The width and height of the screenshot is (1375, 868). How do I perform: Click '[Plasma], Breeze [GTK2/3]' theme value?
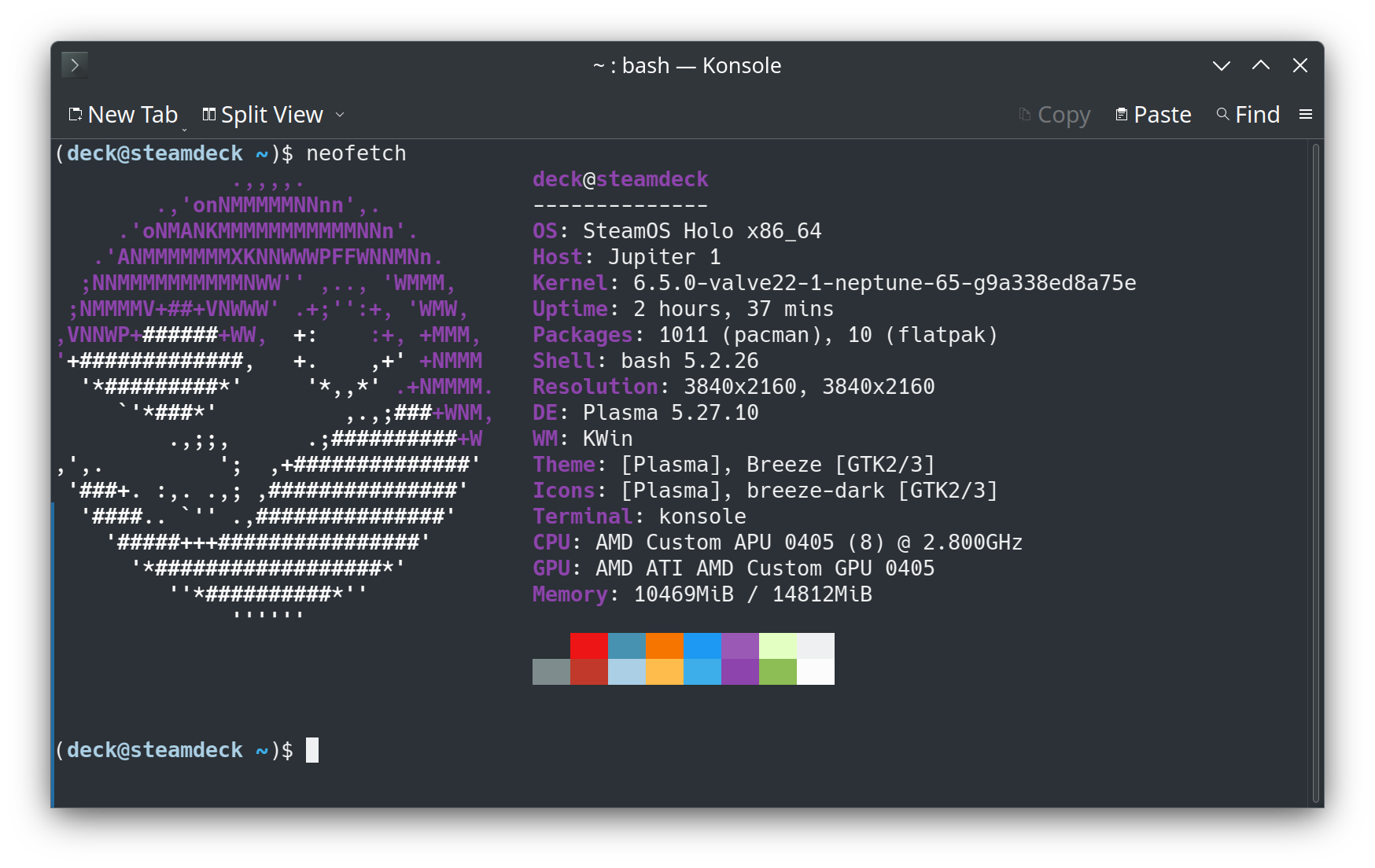tap(778, 465)
